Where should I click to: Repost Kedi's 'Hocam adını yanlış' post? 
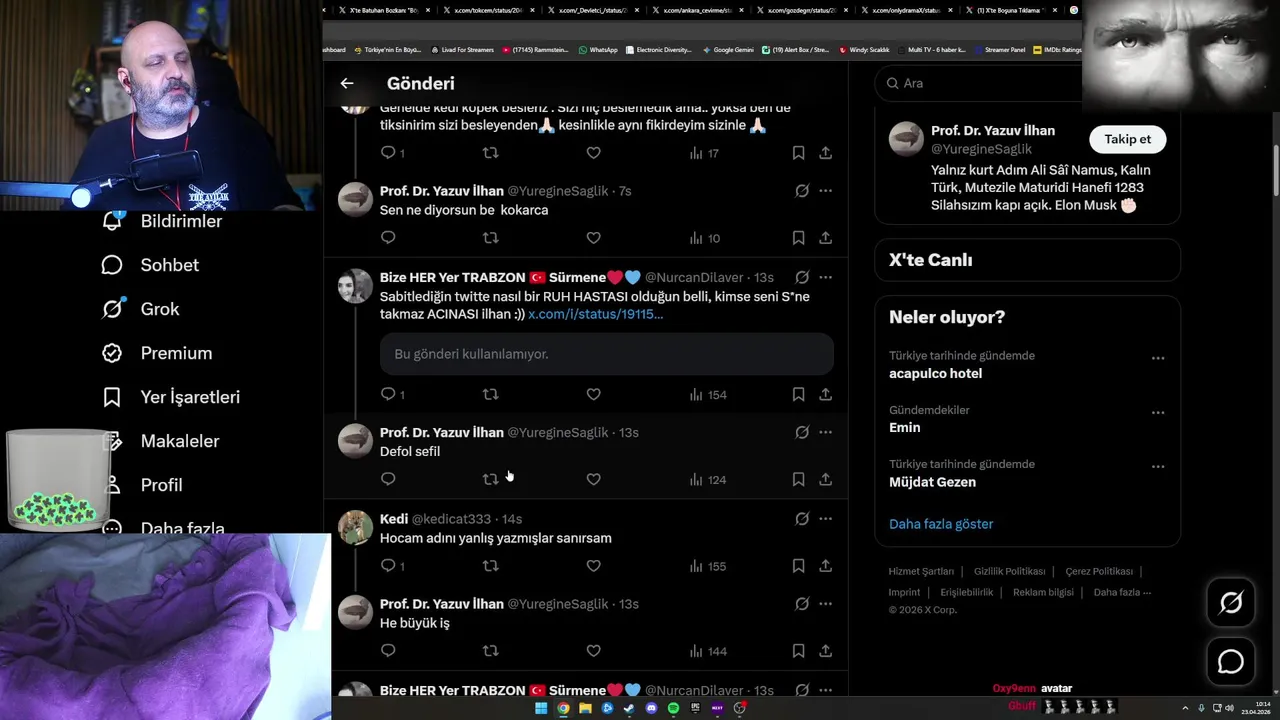coord(490,566)
